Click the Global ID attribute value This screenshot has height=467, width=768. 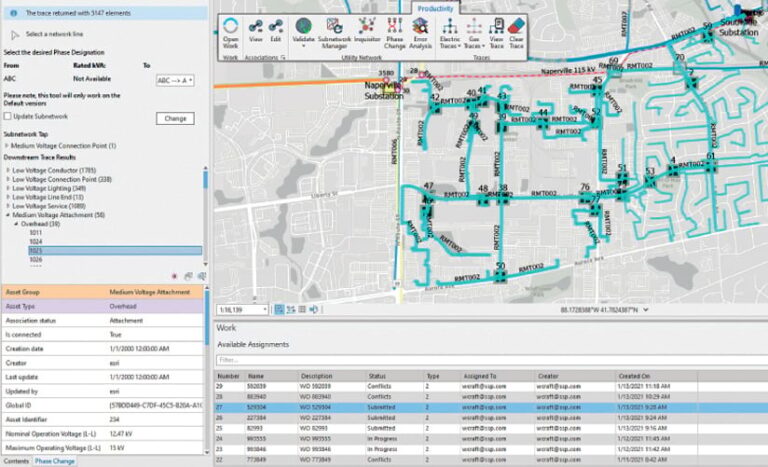155,406
